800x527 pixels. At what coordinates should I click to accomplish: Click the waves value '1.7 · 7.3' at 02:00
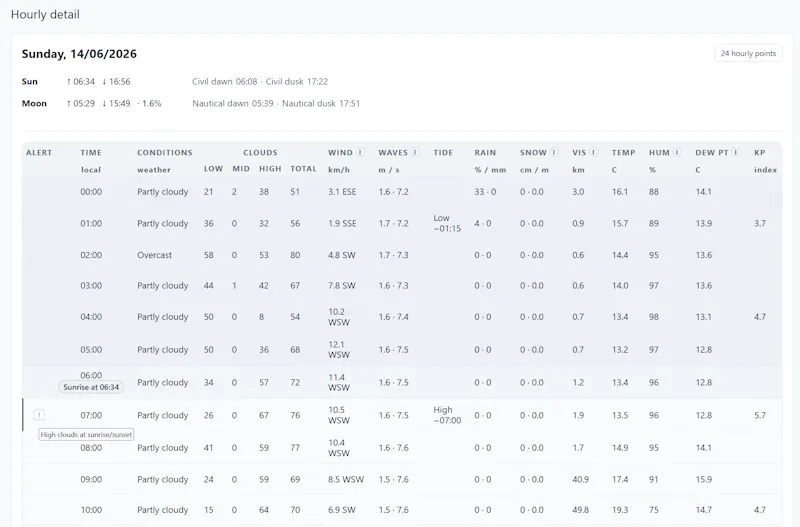point(393,255)
